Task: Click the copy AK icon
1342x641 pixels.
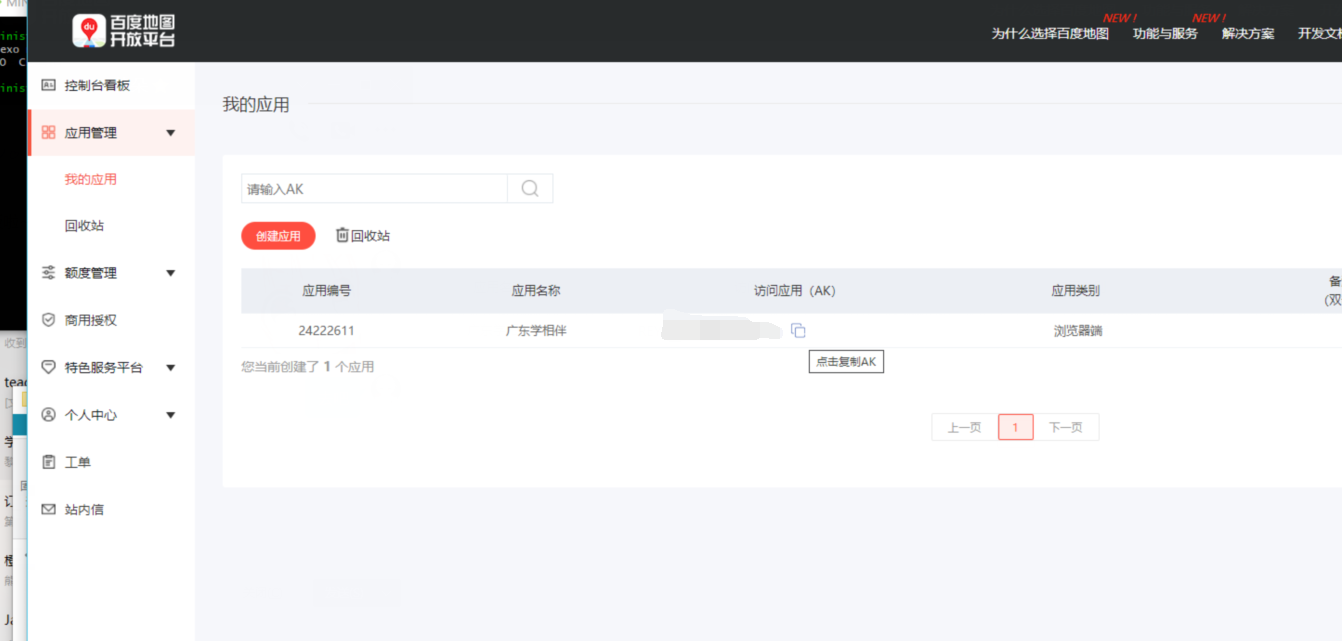Action: 798,331
